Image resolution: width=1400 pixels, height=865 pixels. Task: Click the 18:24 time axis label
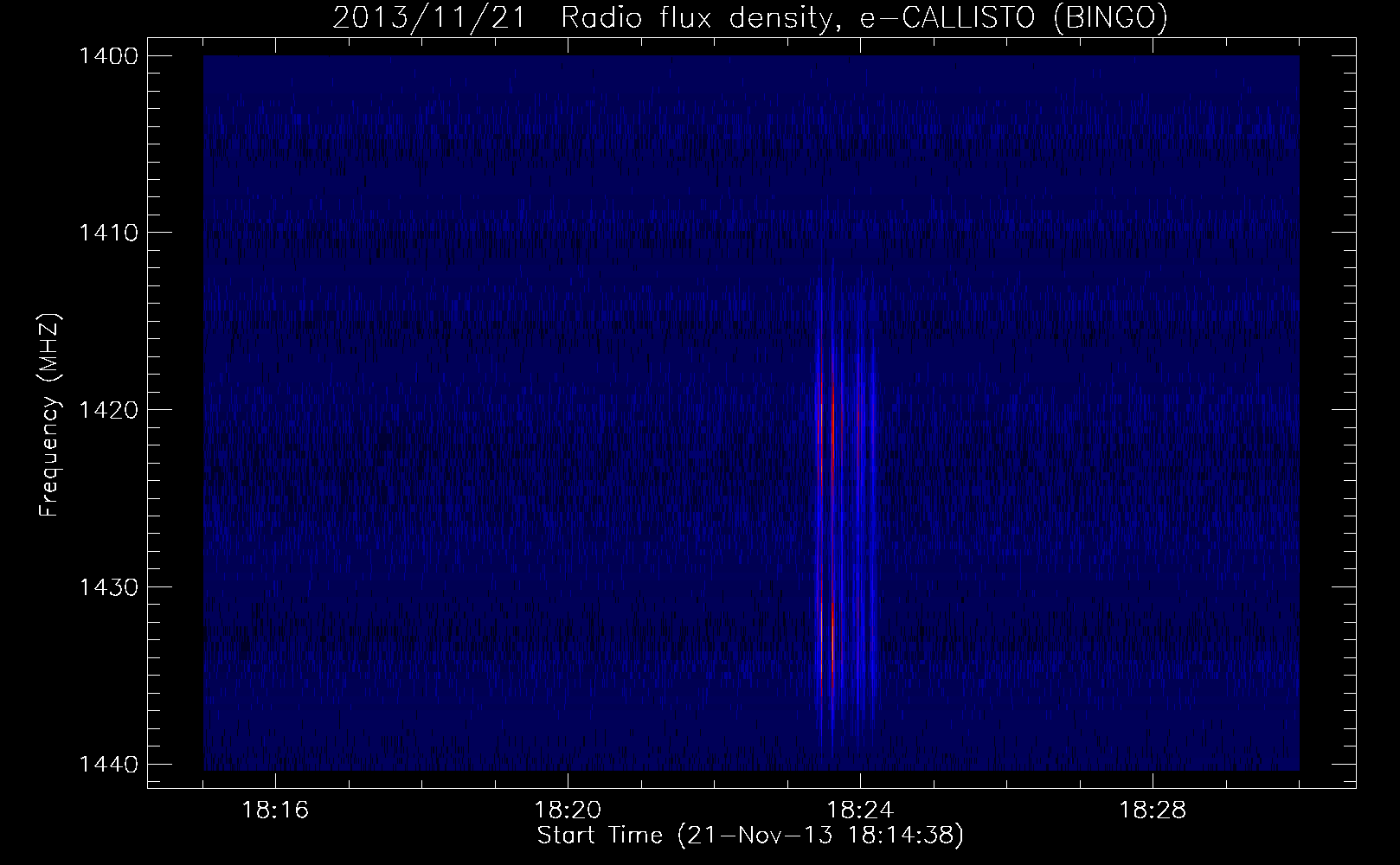[x=861, y=811]
